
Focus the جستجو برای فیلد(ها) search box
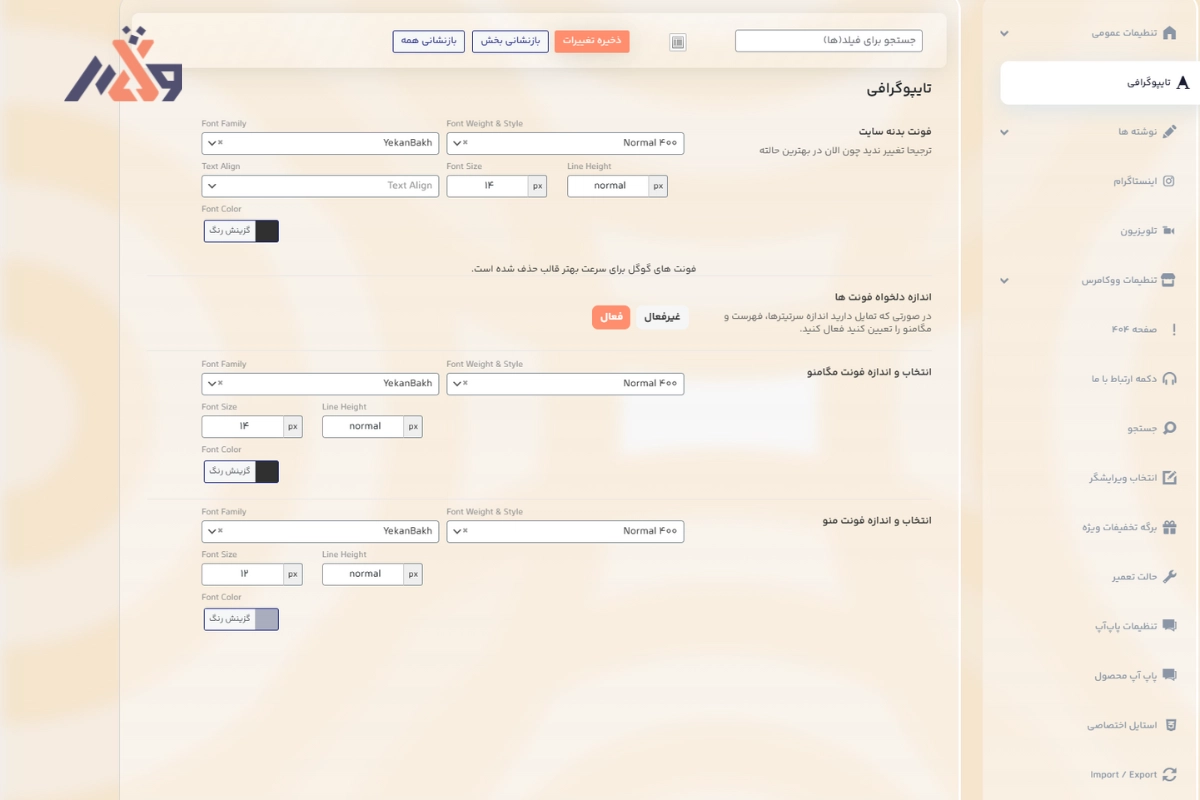[x=829, y=41]
